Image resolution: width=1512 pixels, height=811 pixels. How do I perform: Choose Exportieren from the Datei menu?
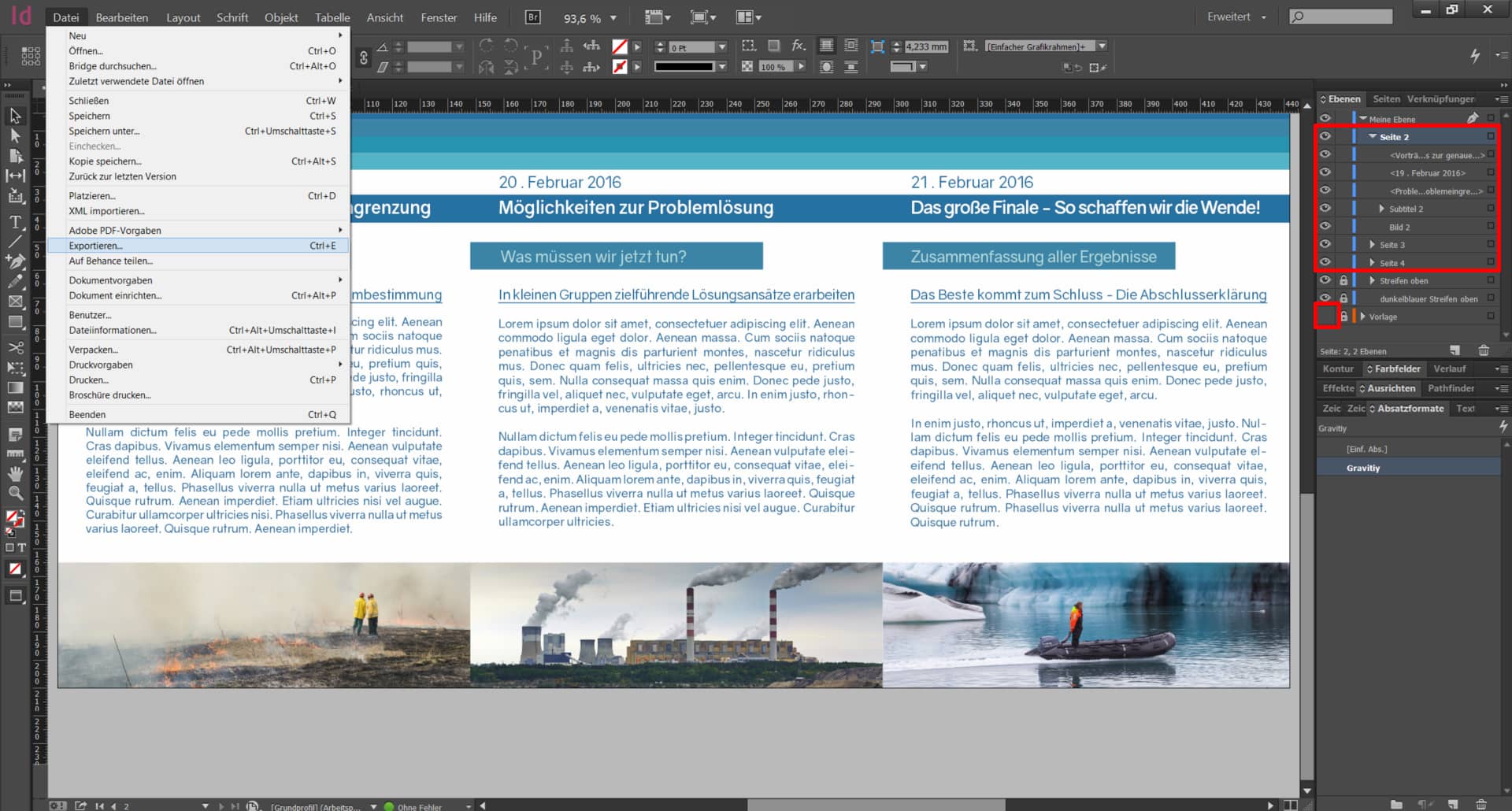(94, 246)
